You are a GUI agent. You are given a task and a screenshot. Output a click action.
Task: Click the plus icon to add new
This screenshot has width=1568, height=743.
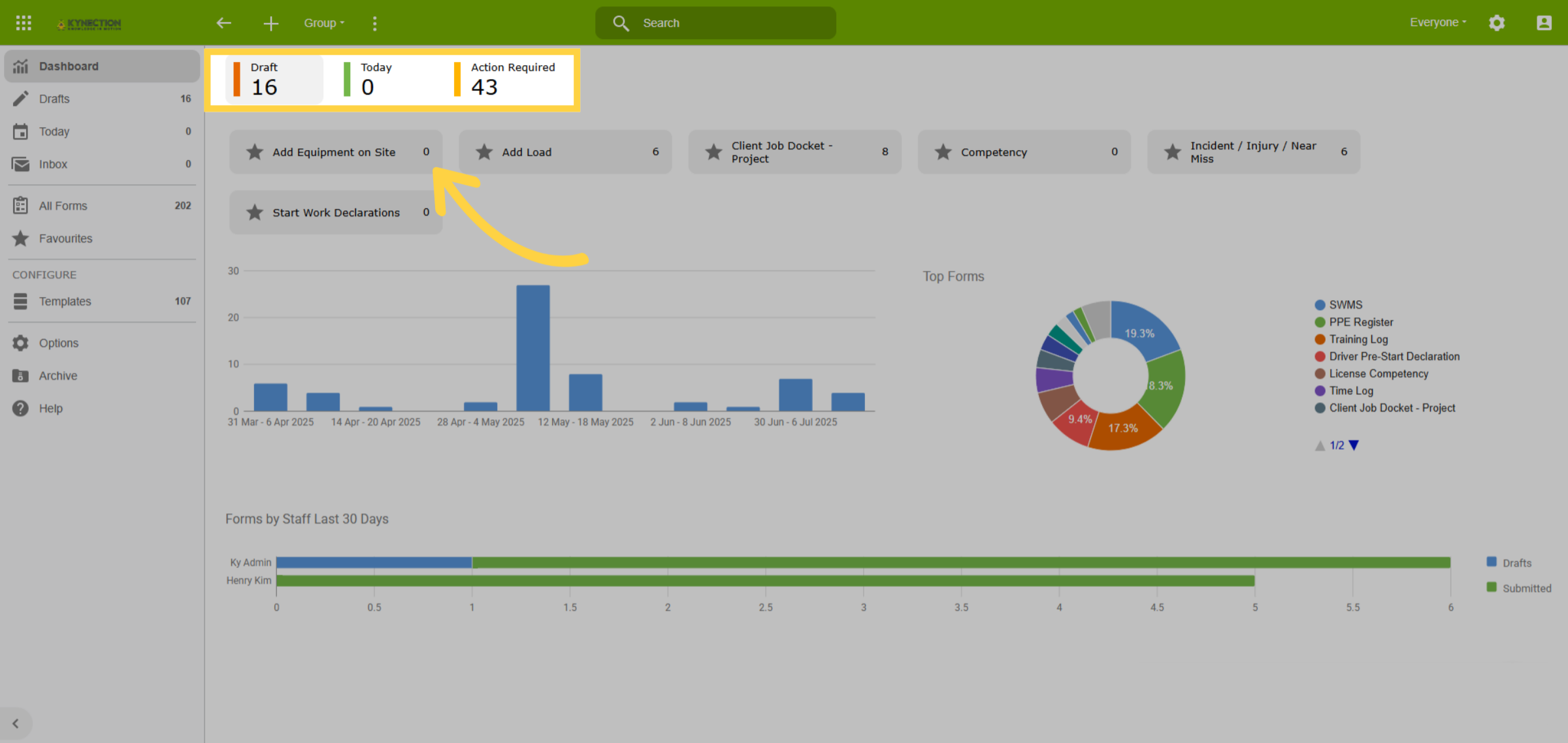point(270,24)
